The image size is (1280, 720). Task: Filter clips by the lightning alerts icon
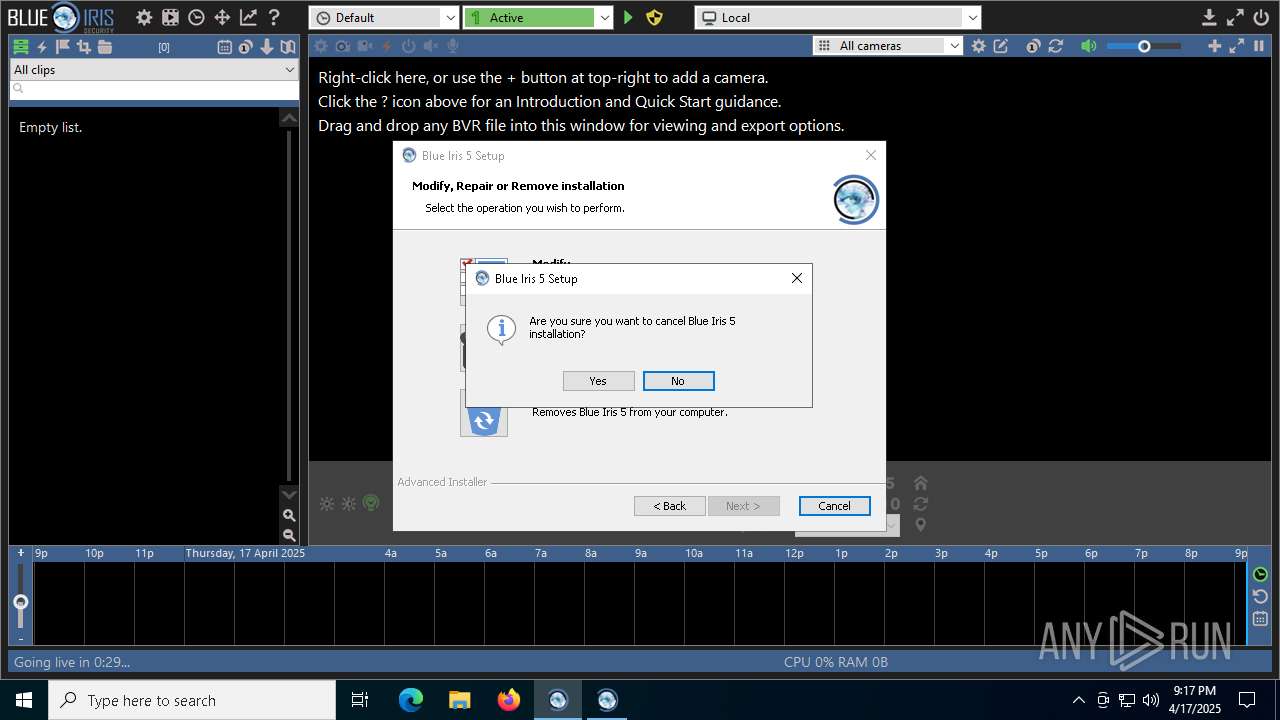click(43, 46)
